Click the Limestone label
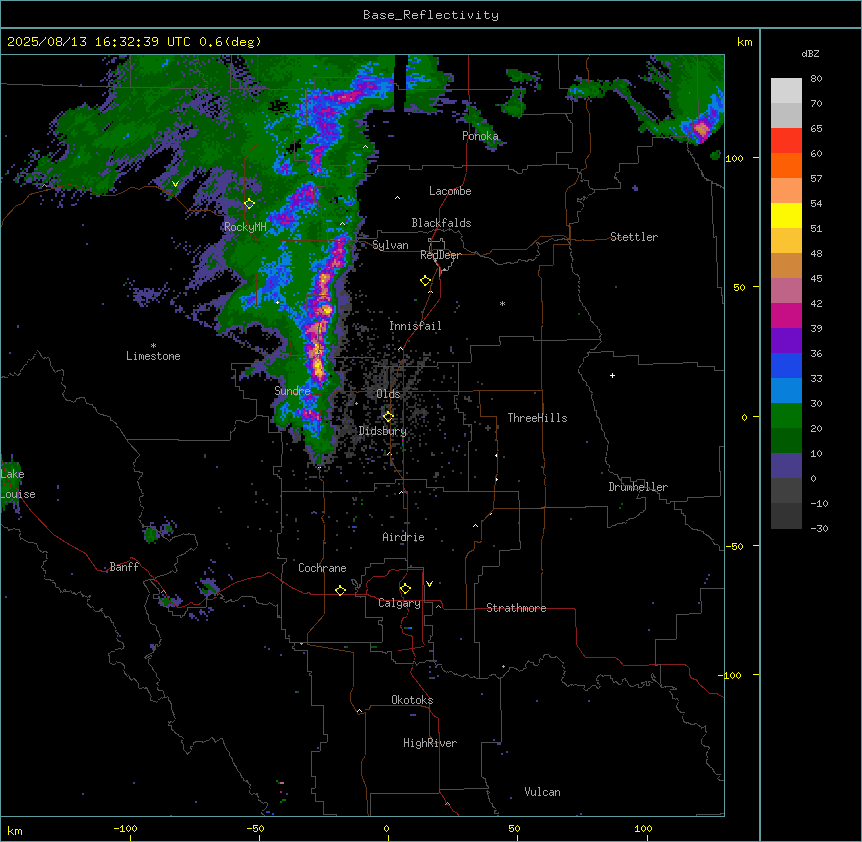Screen dimensions: 862x842 point(153,356)
